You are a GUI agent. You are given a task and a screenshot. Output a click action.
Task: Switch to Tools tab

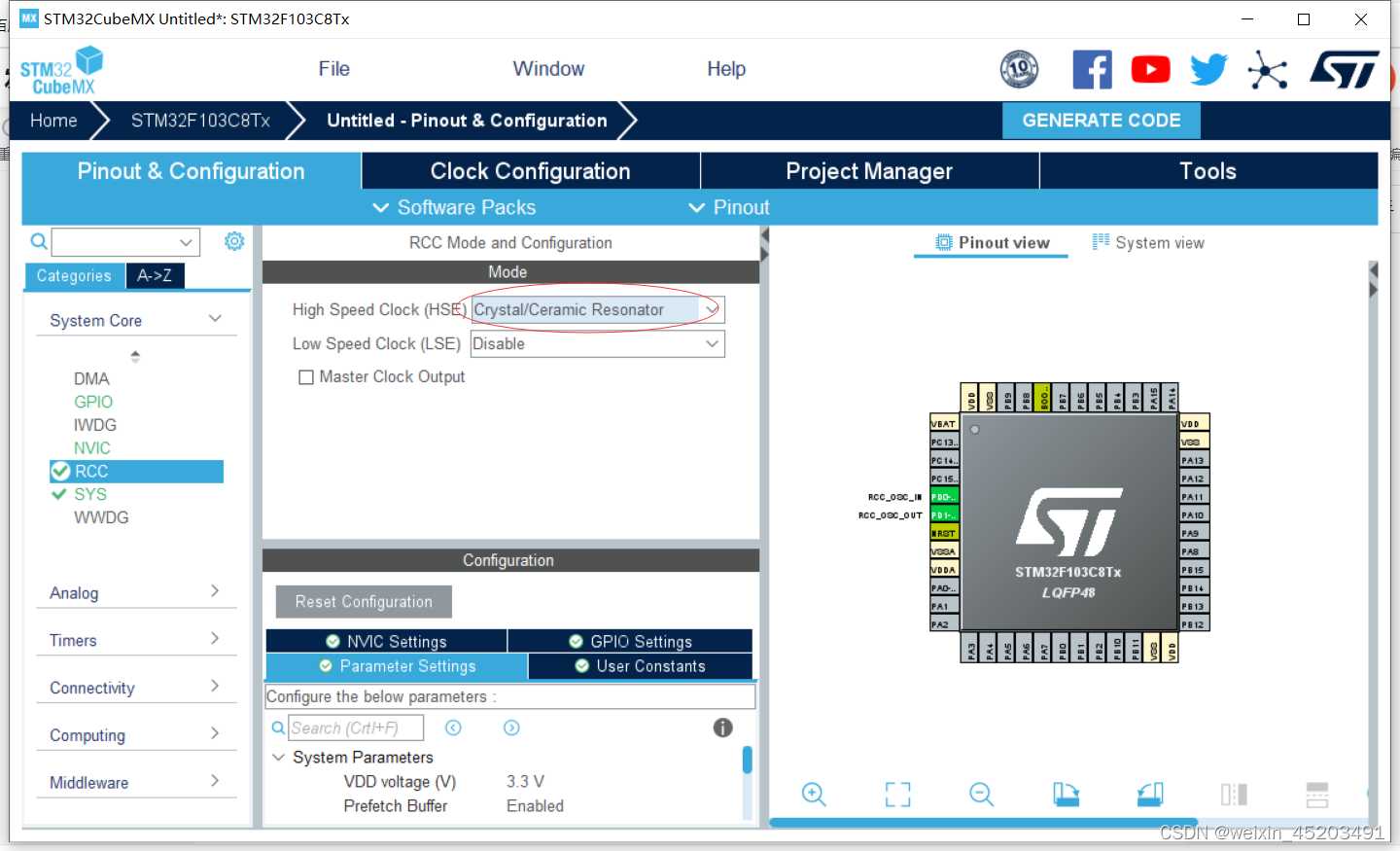tap(1208, 171)
